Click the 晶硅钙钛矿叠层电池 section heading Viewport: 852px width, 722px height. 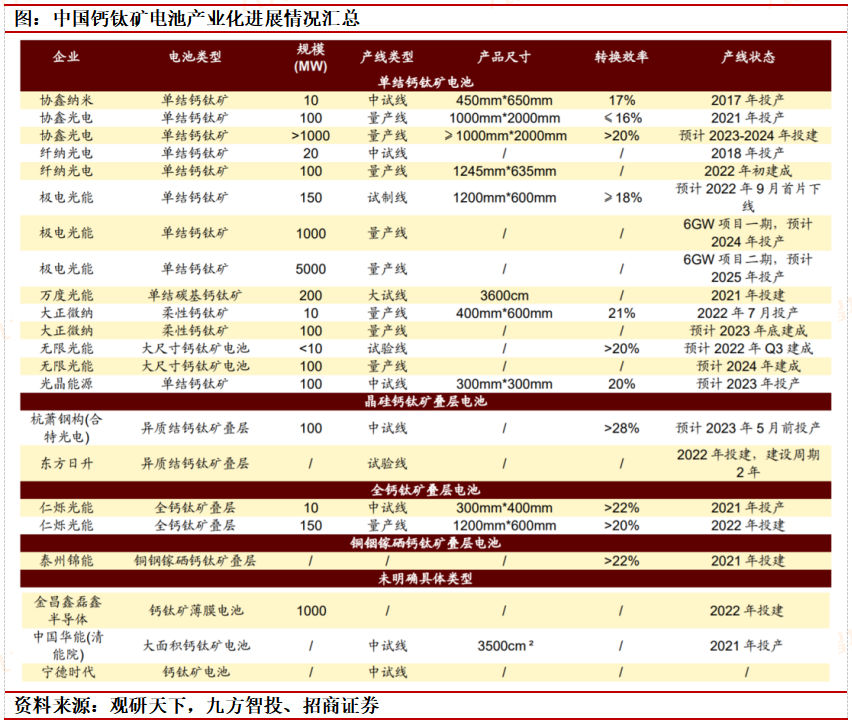[x=425, y=401]
